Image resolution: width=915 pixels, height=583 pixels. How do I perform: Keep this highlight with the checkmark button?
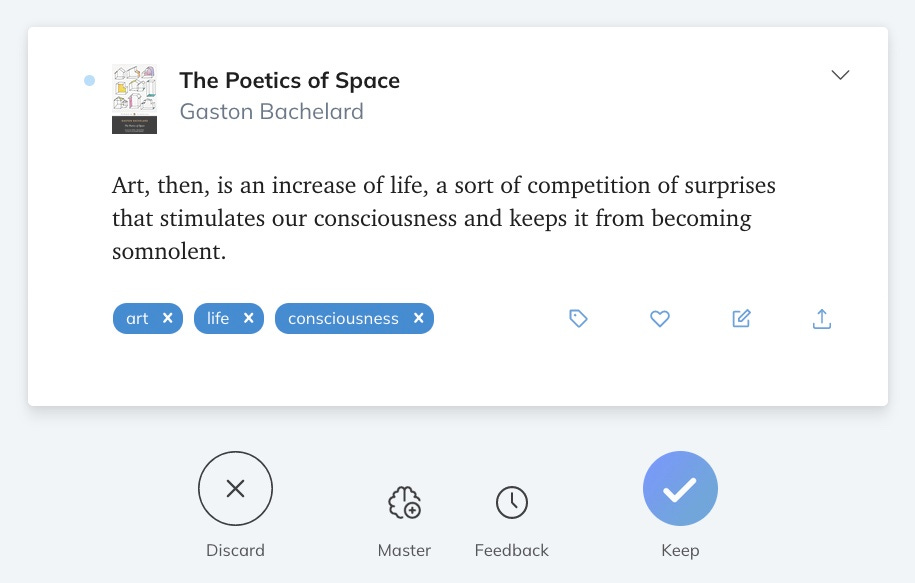coord(680,488)
